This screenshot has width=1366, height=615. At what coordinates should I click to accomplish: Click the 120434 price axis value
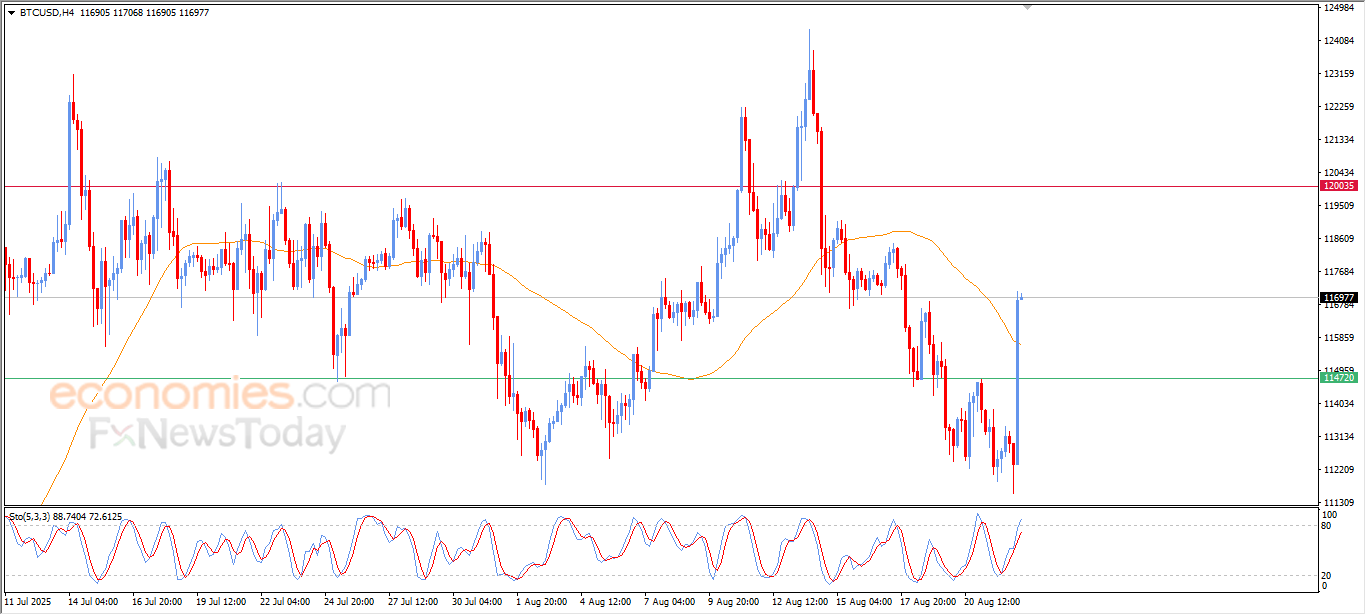(1339, 173)
